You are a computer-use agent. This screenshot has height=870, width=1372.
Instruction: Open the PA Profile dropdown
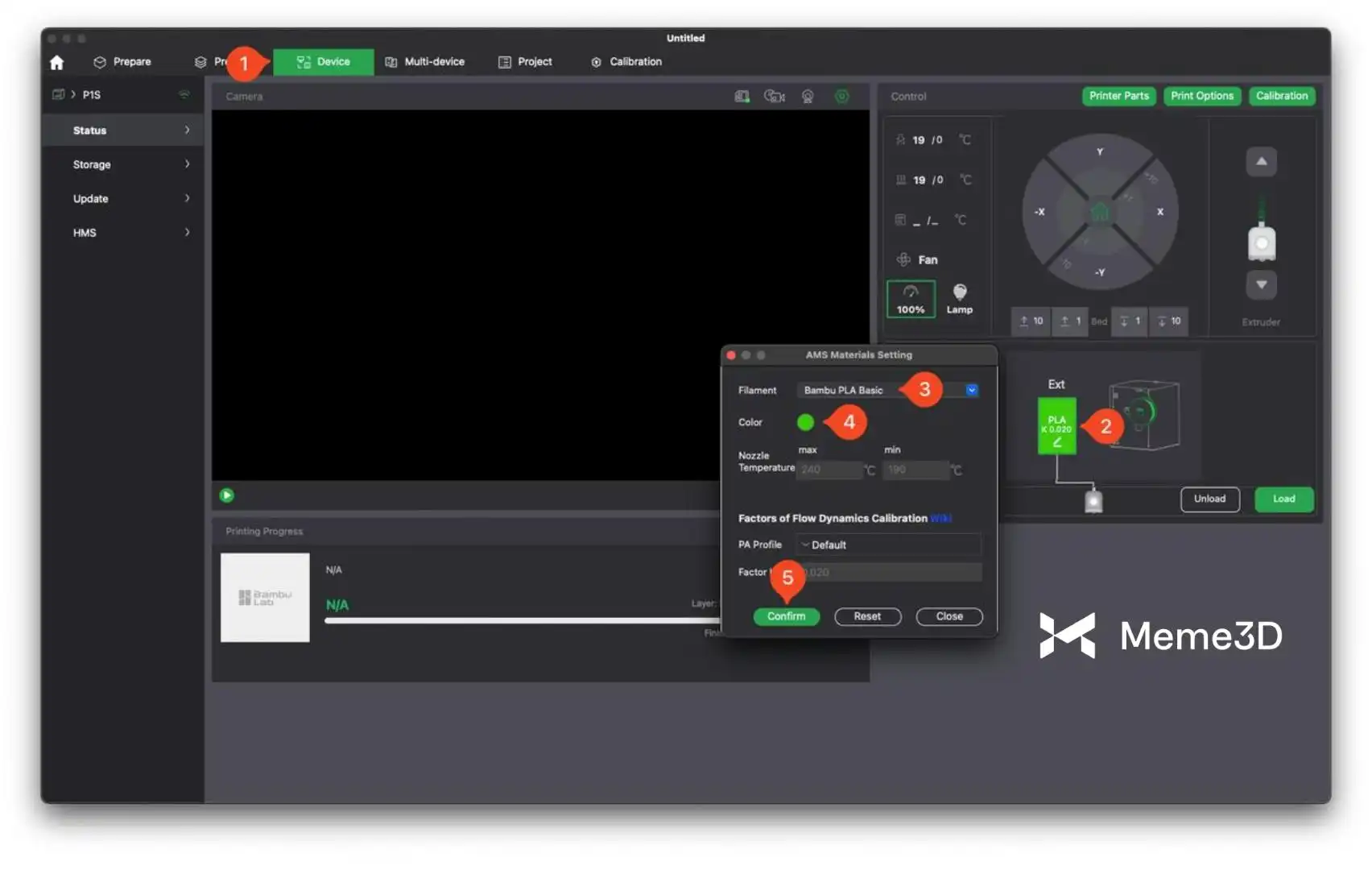tap(888, 545)
